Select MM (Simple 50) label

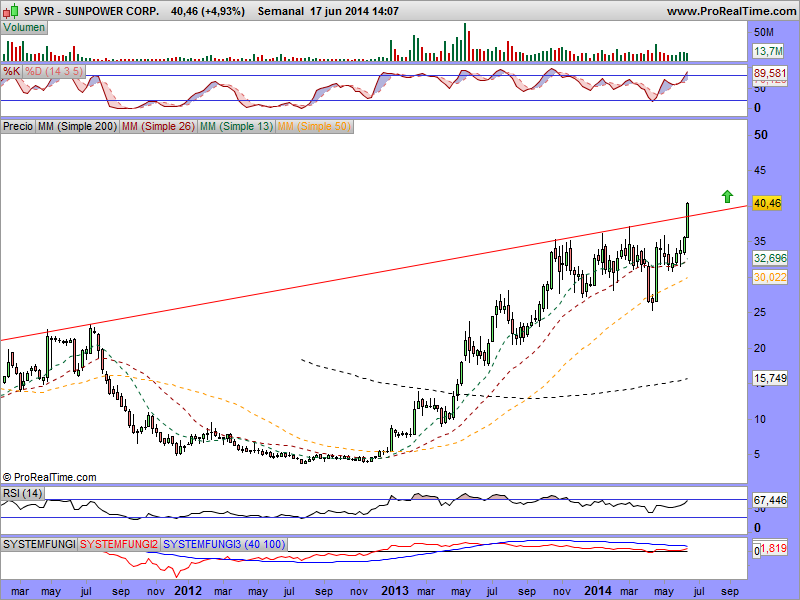pos(314,126)
